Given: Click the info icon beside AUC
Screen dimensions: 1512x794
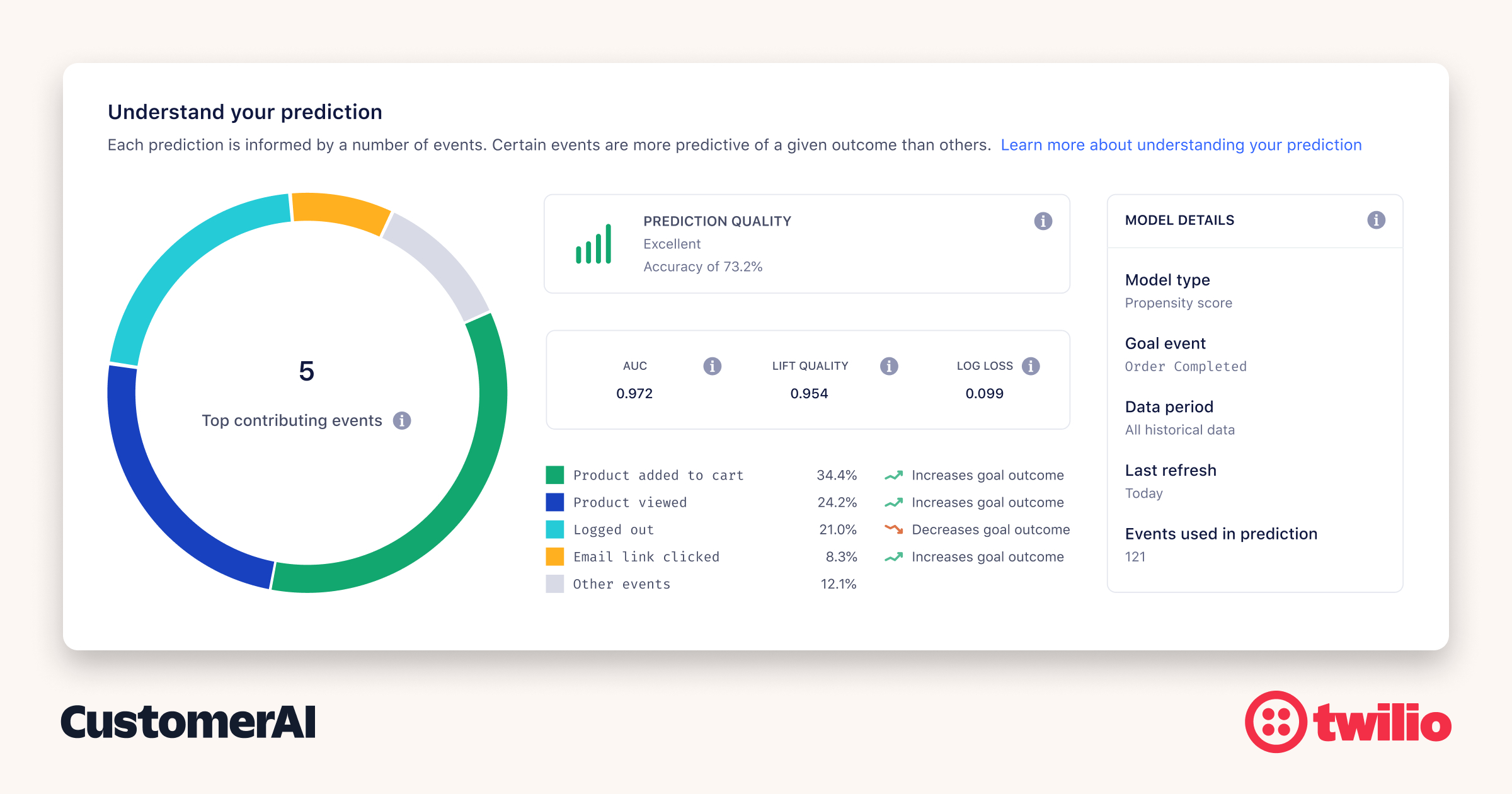Looking at the screenshot, I should [x=712, y=366].
